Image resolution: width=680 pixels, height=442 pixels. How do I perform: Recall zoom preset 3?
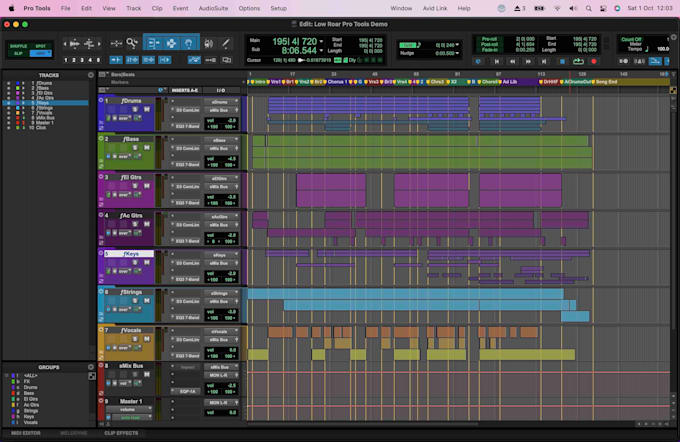coord(82,60)
